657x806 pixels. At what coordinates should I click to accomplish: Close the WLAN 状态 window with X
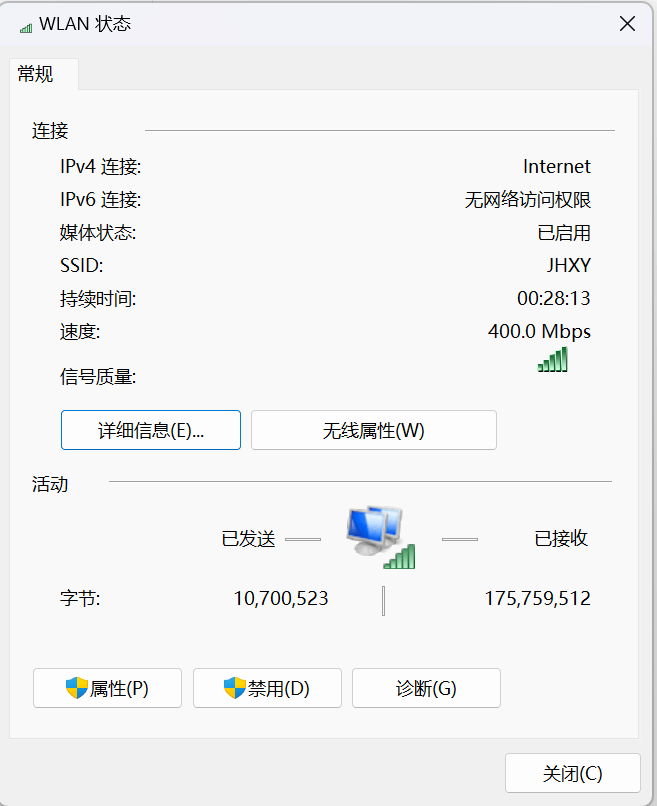click(627, 24)
